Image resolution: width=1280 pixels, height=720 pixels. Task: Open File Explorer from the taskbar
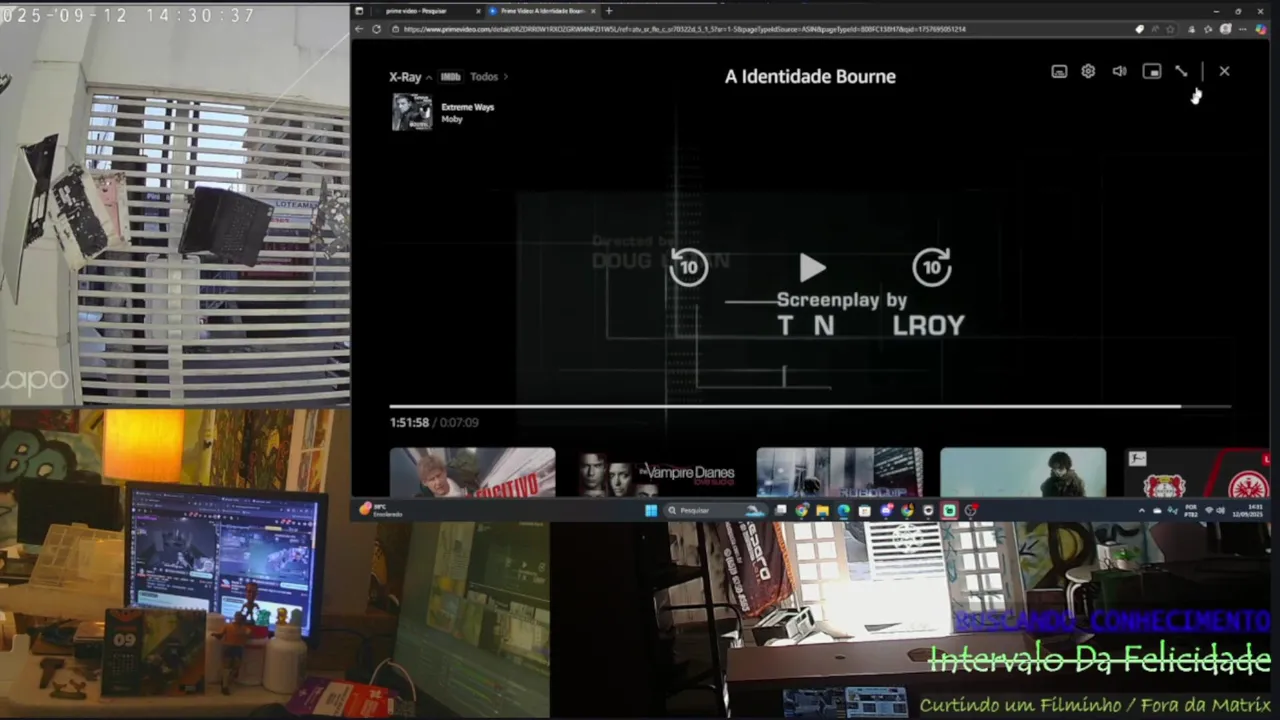tap(822, 510)
